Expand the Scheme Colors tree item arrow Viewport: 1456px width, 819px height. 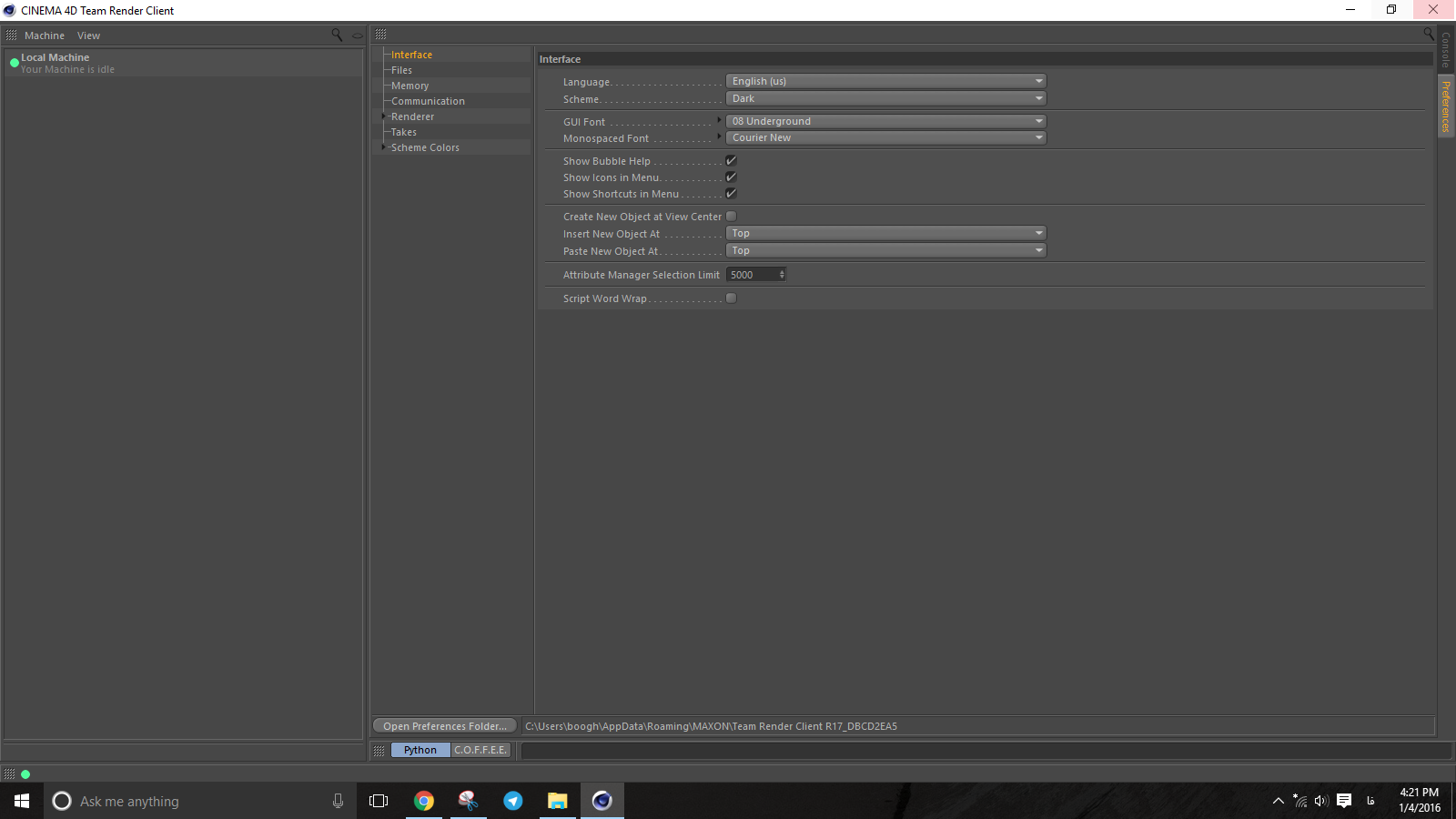coord(384,147)
